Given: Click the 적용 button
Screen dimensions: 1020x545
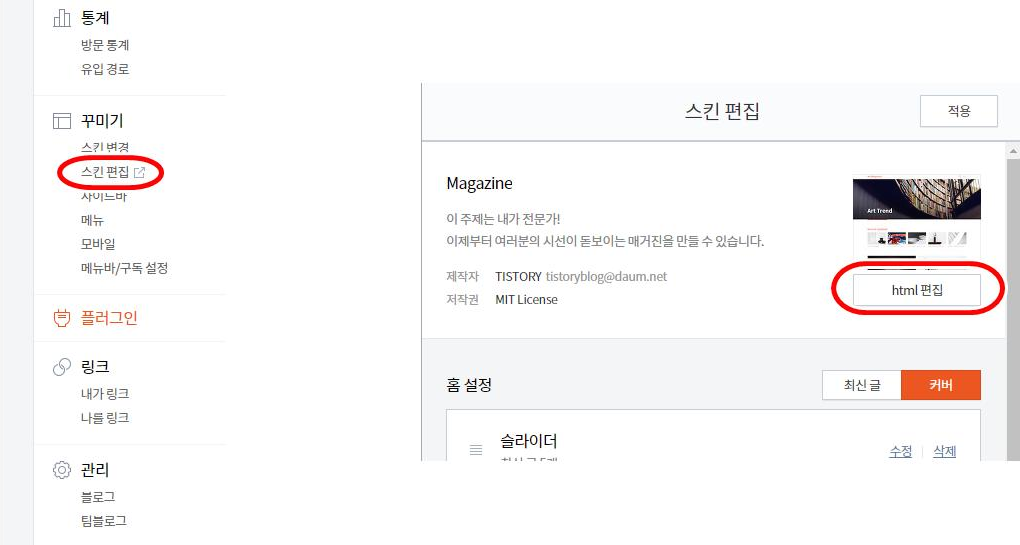Looking at the screenshot, I should [x=959, y=111].
